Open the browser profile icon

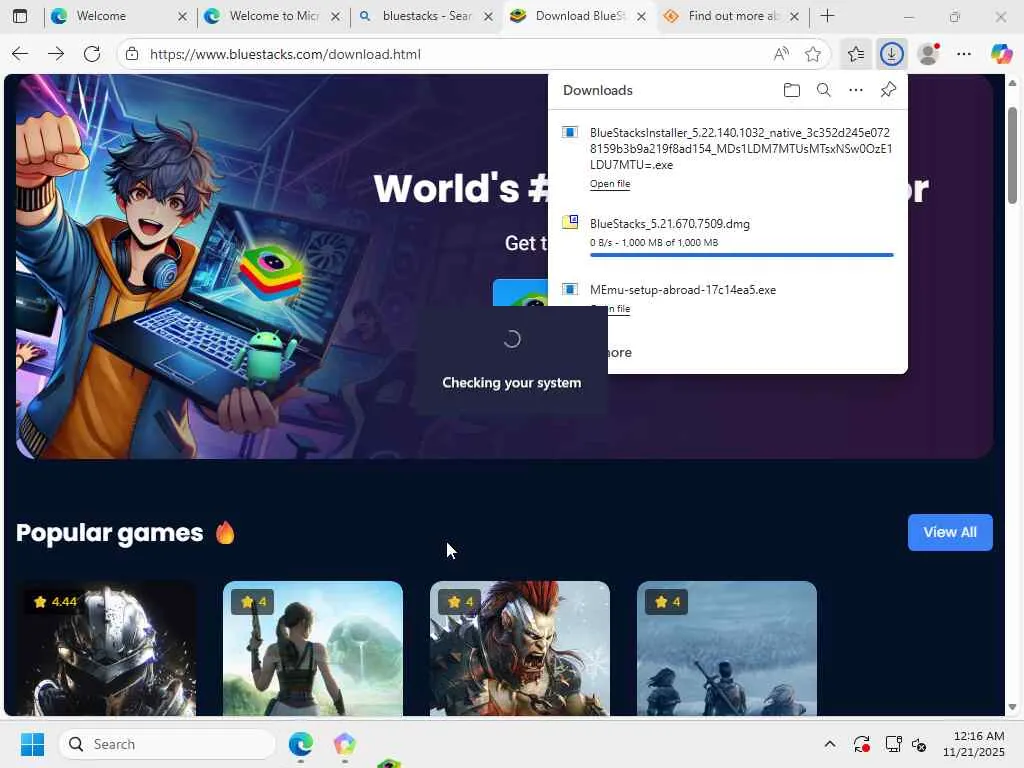coord(928,54)
